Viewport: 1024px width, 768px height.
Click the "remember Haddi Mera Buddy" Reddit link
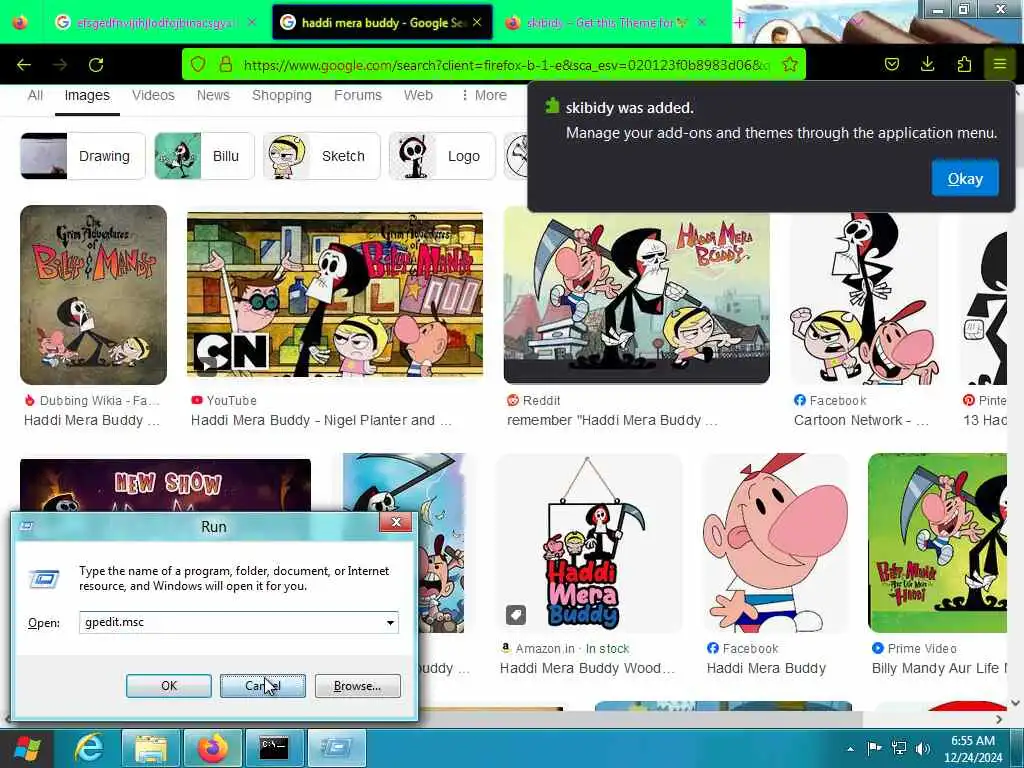(x=613, y=421)
